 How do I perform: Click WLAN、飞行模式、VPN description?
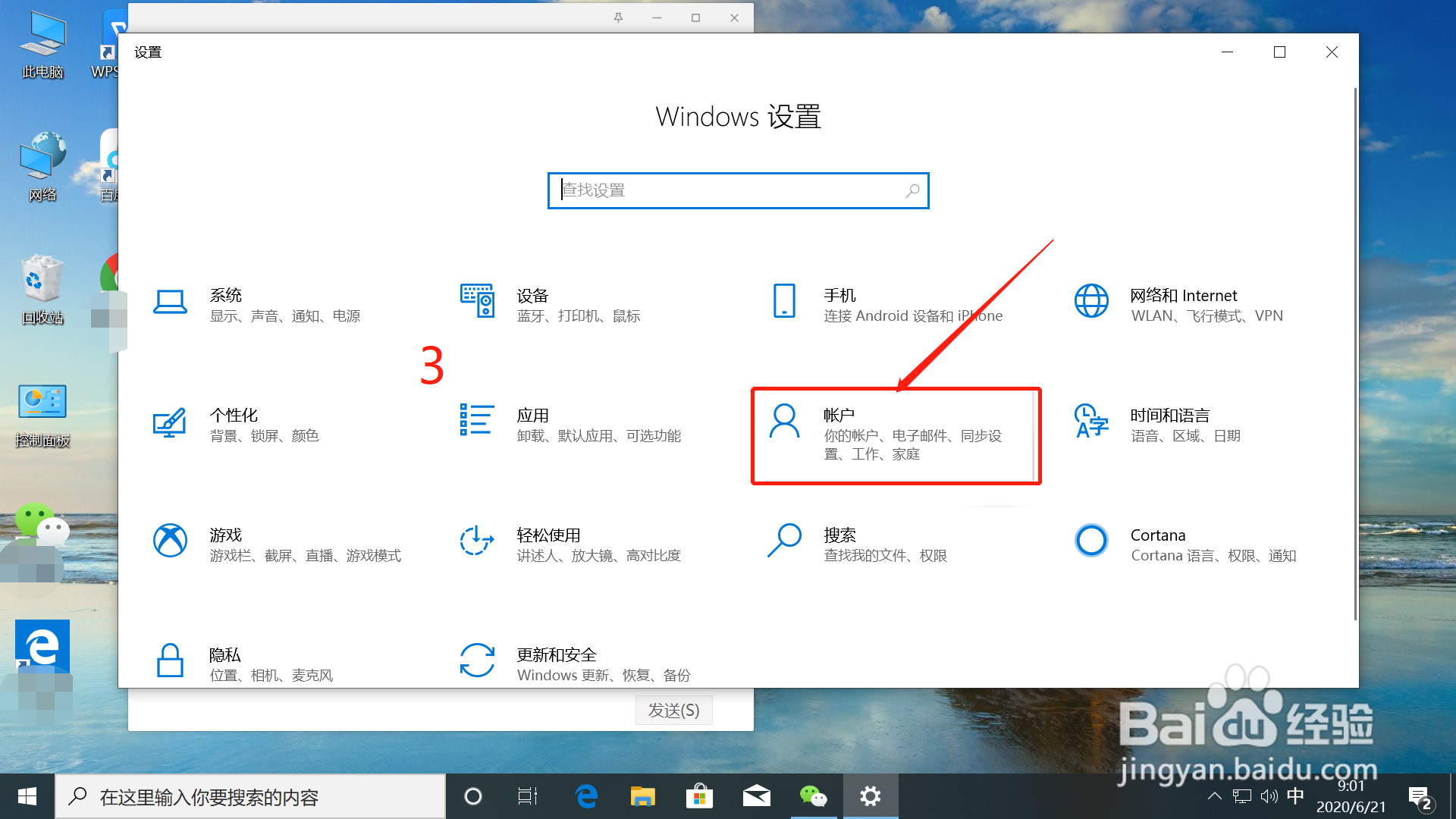(1207, 316)
